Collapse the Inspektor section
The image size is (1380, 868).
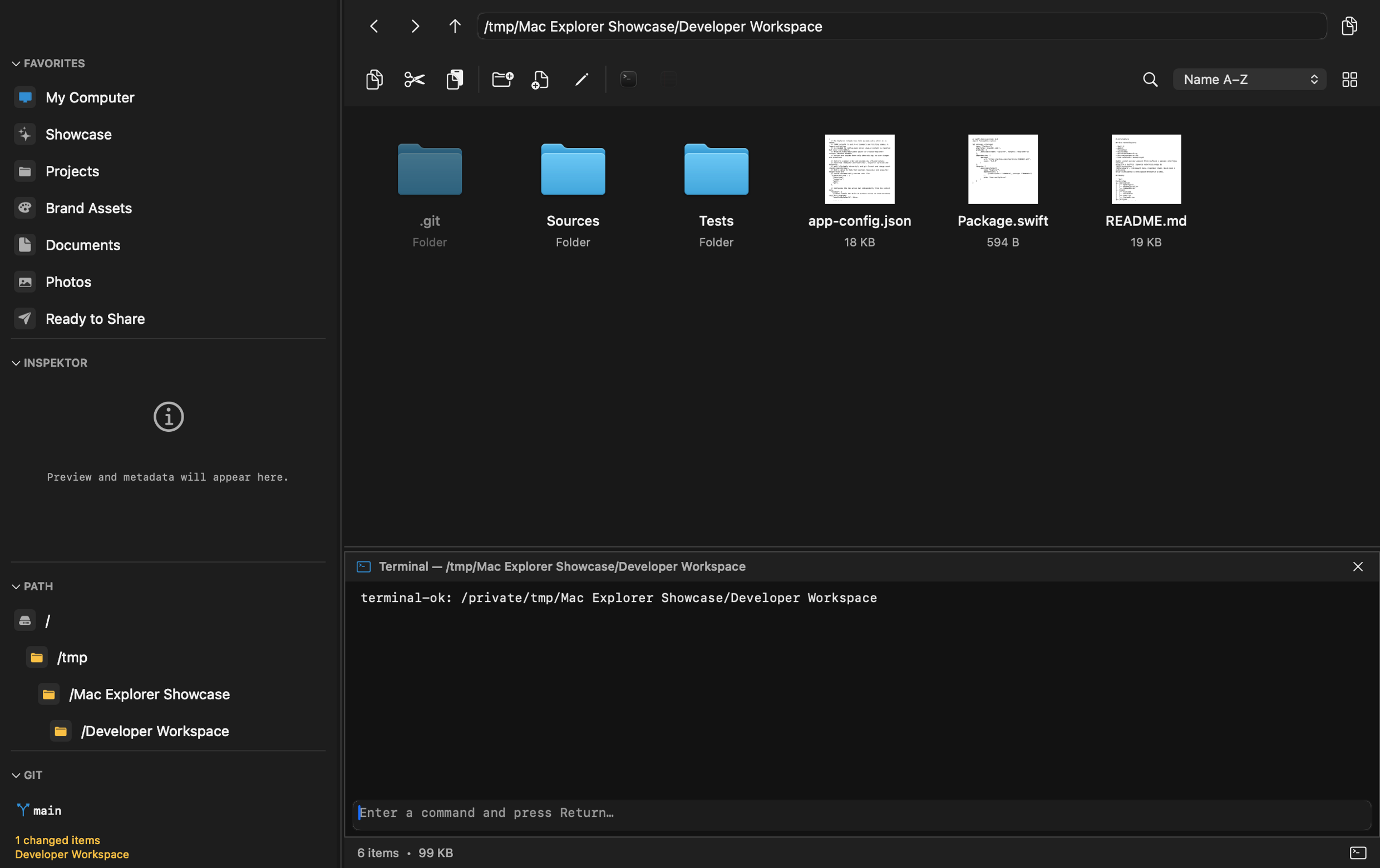(x=16, y=363)
